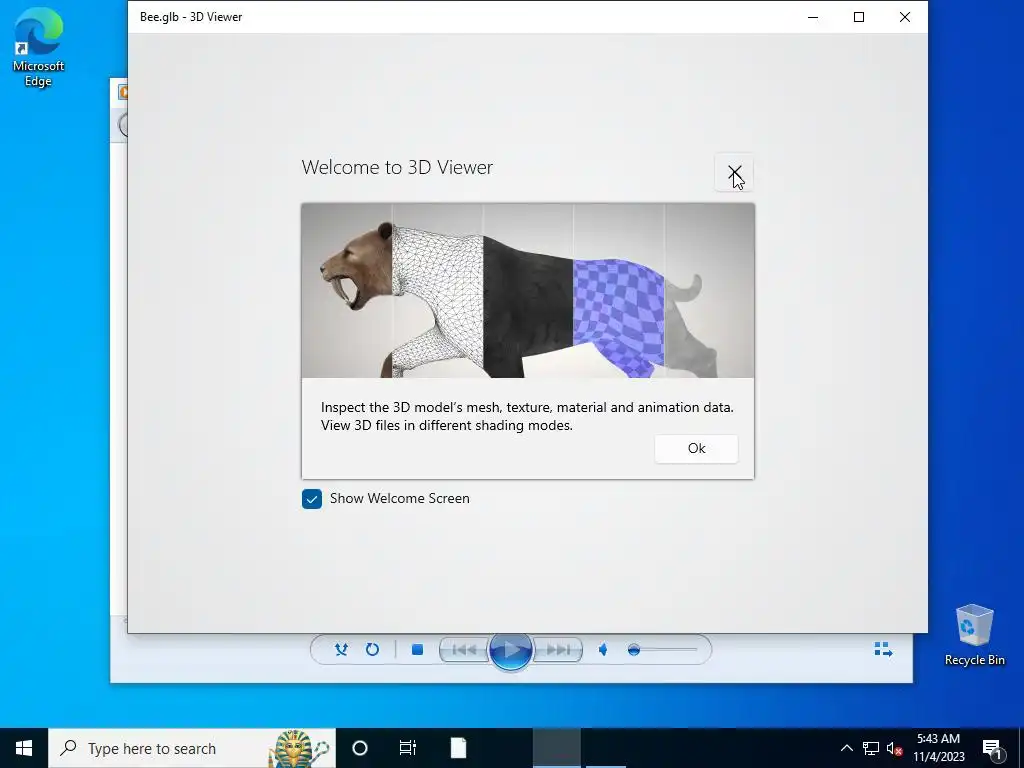The height and width of the screenshot is (768, 1024).
Task: Switch Media Player to library view
Action: [883, 649]
